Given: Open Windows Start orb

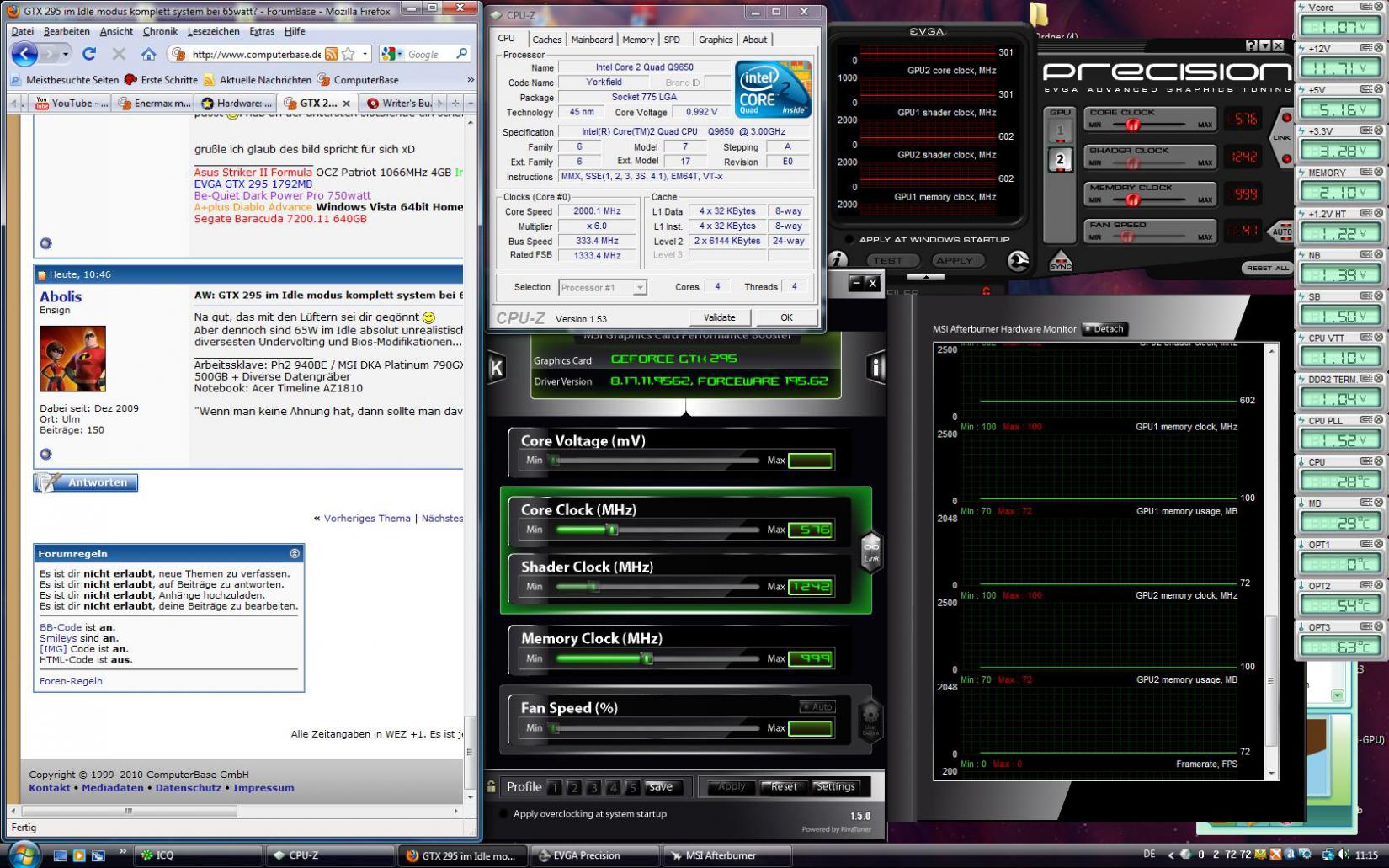Looking at the screenshot, I should 23,854.
